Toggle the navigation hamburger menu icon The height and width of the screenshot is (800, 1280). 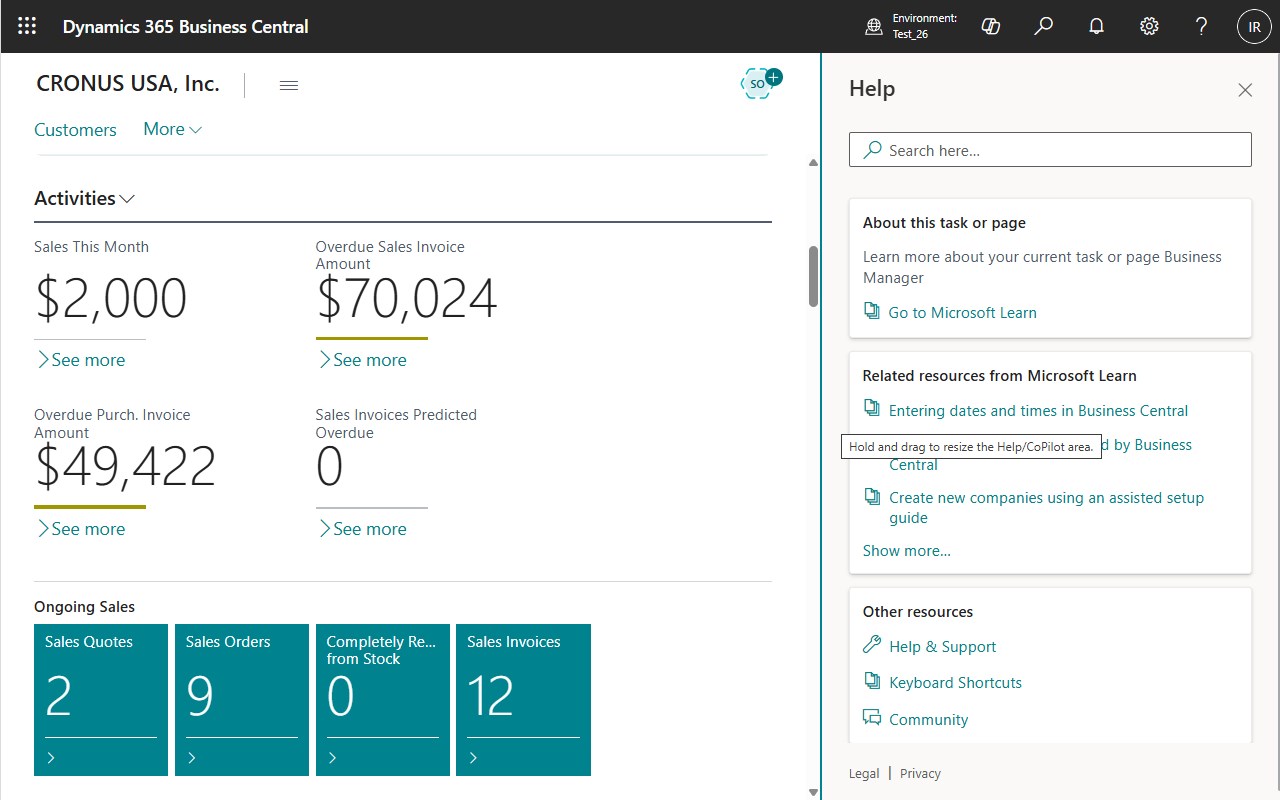point(289,85)
